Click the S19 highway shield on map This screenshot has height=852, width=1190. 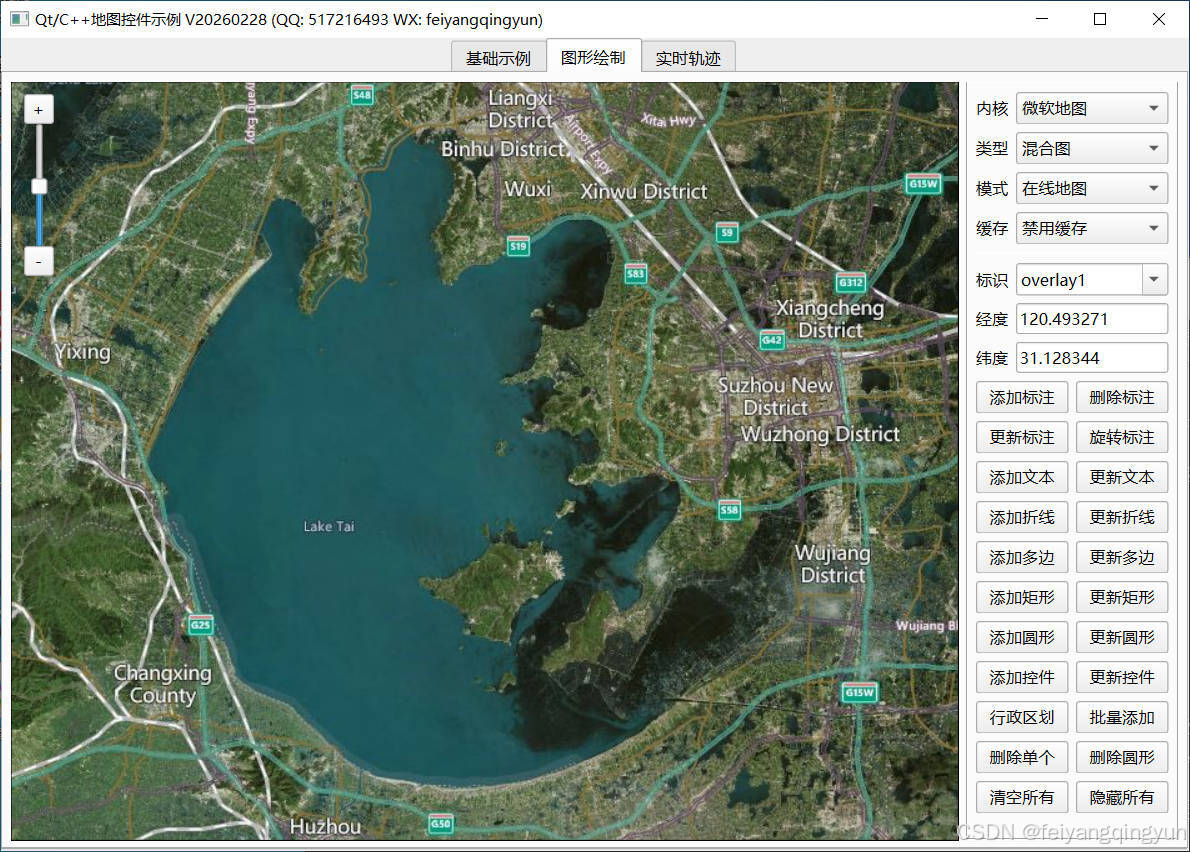click(518, 246)
